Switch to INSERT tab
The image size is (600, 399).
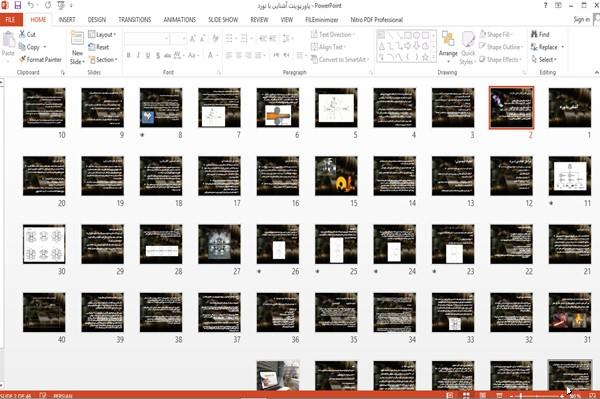pos(67,20)
